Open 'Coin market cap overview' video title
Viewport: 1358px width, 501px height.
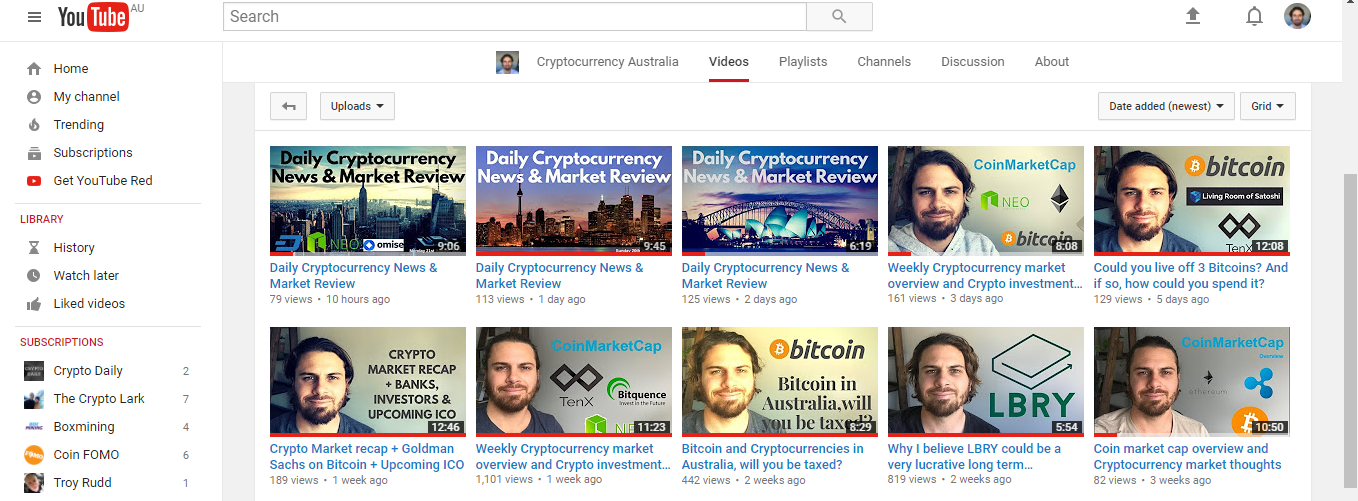tap(1188, 457)
